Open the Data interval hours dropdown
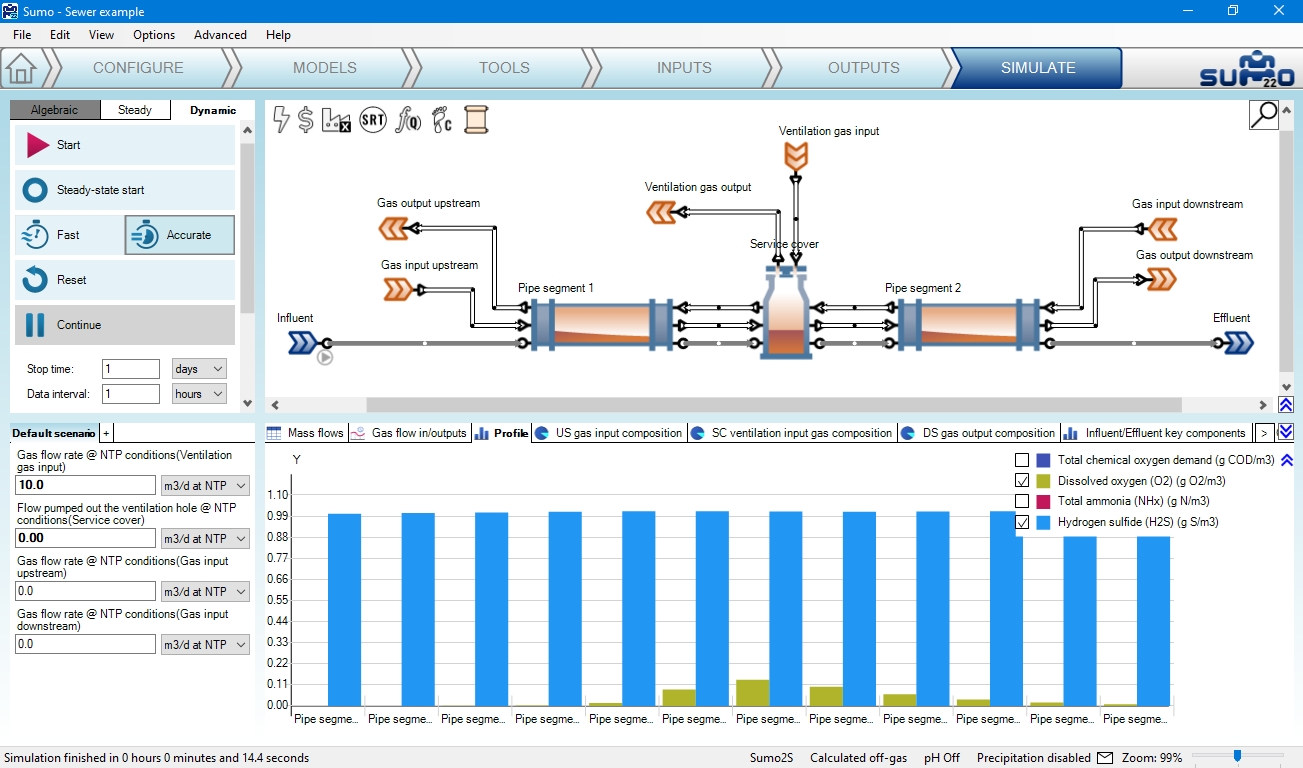The width and height of the screenshot is (1303, 768). (x=199, y=394)
